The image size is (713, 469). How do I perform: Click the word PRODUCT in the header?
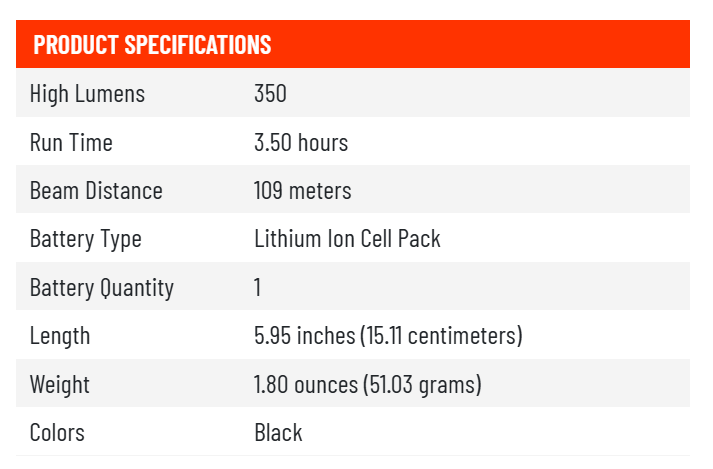pos(76,45)
